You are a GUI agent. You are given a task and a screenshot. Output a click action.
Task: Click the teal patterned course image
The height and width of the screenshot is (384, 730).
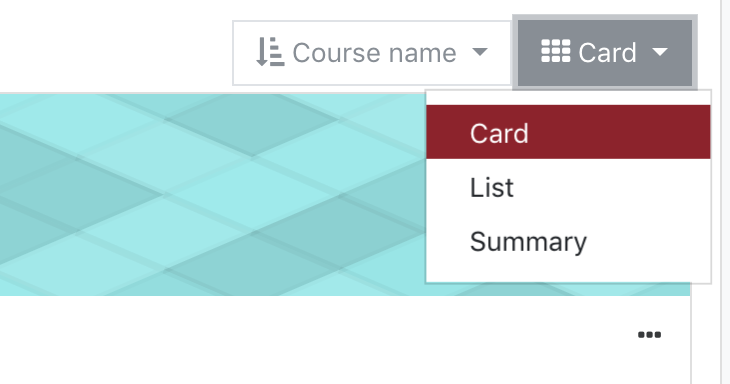[x=212, y=195]
